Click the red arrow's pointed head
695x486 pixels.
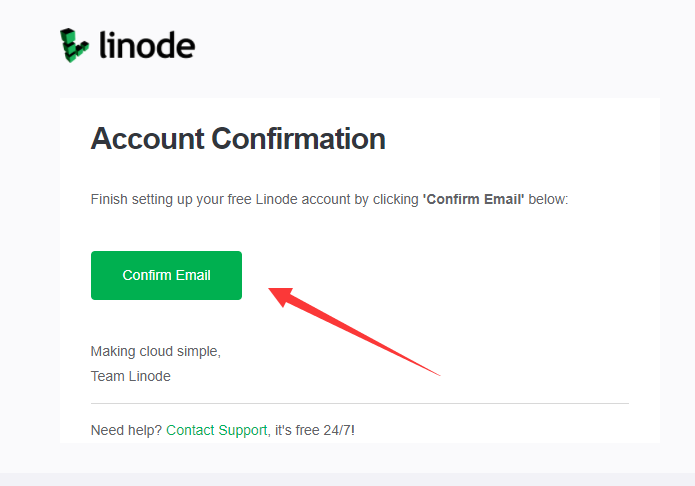coord(281,295)
